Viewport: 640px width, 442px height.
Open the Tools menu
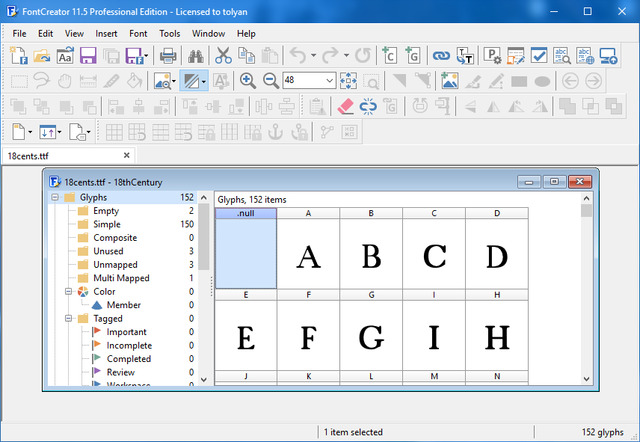tap(170, 33)
